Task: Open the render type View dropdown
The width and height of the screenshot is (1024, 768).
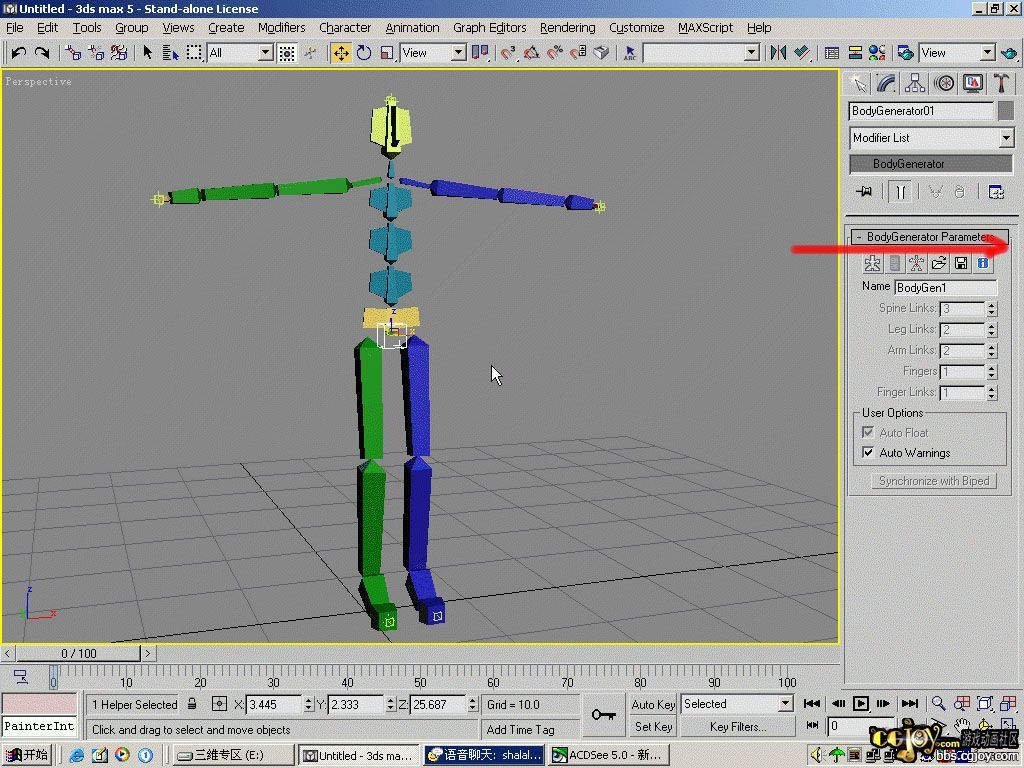Action: coord(987,53)
